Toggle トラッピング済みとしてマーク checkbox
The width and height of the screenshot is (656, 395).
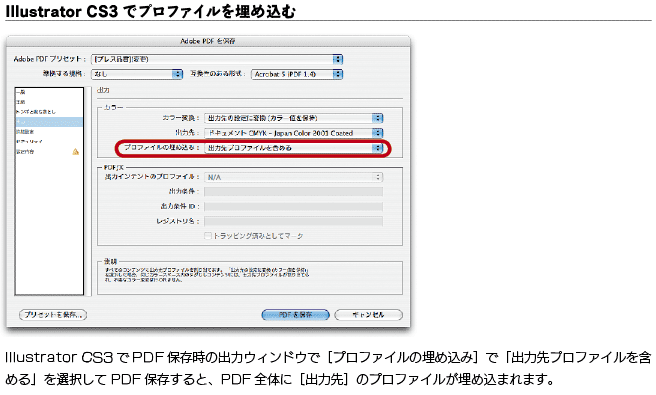click(208, 236)
